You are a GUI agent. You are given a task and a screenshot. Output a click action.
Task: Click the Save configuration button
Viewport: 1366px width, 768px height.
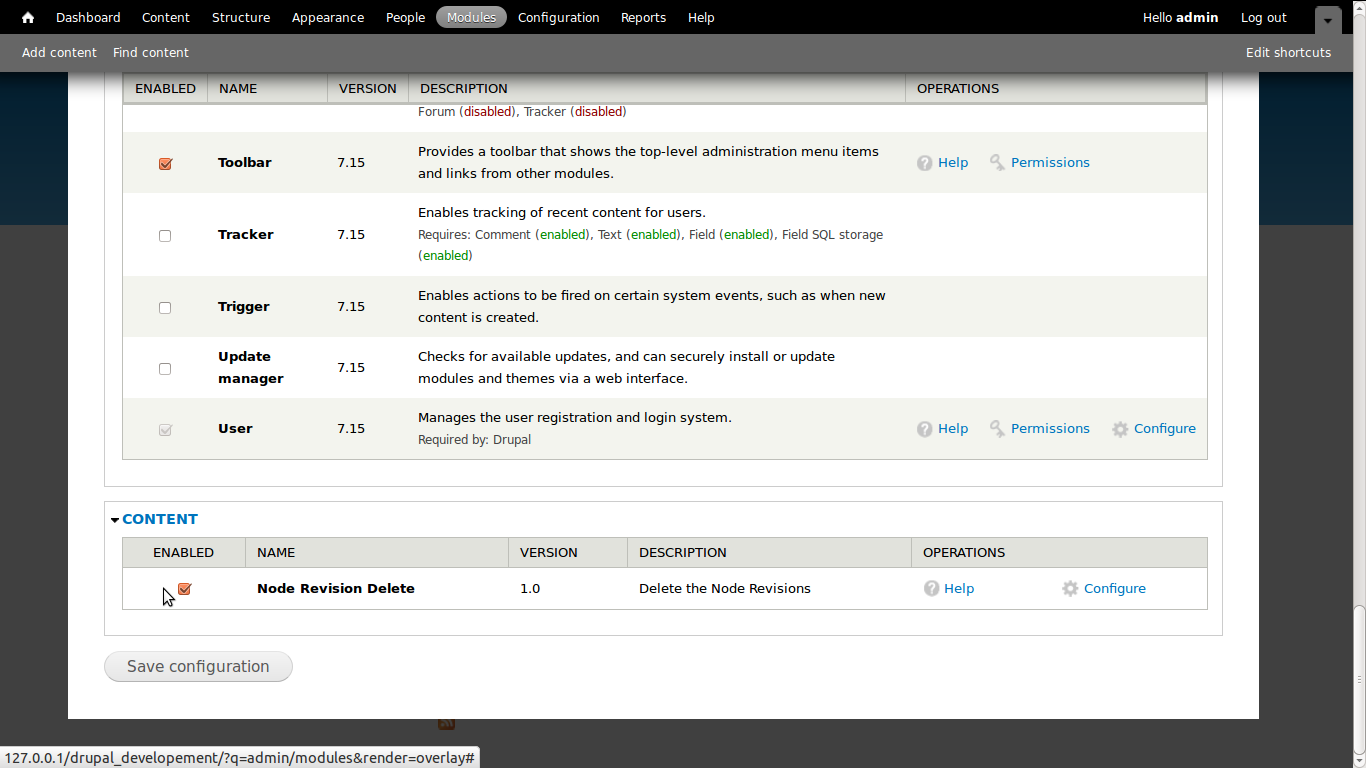[198, 666]
